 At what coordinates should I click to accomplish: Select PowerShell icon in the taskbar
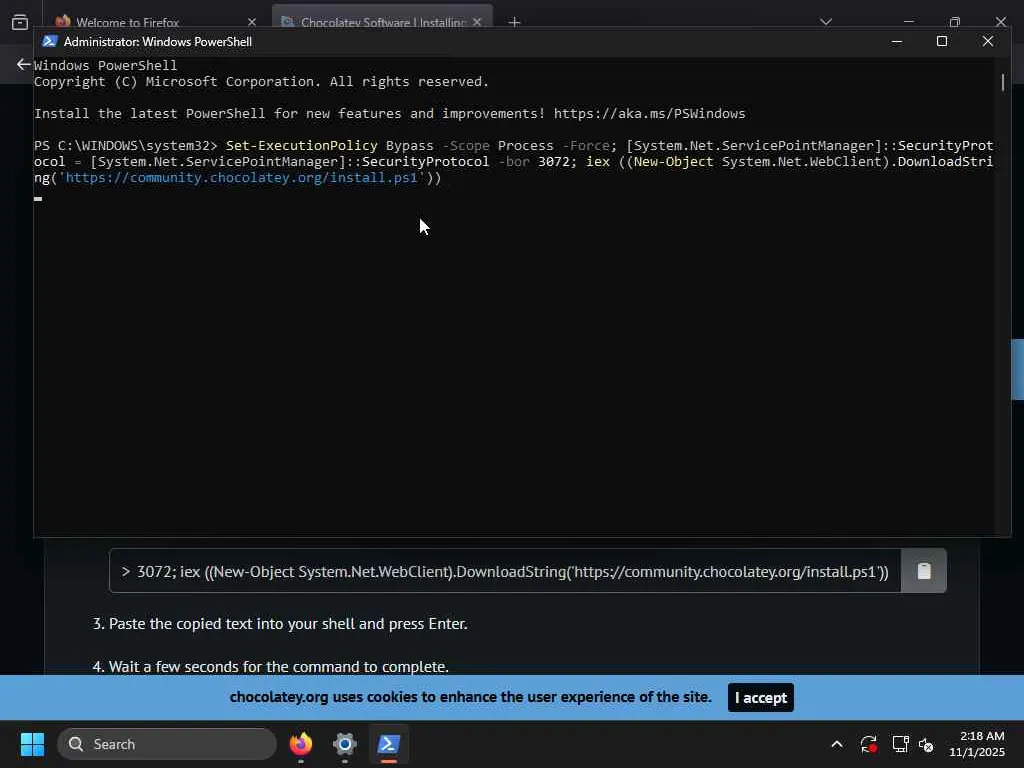pos(389,744)
